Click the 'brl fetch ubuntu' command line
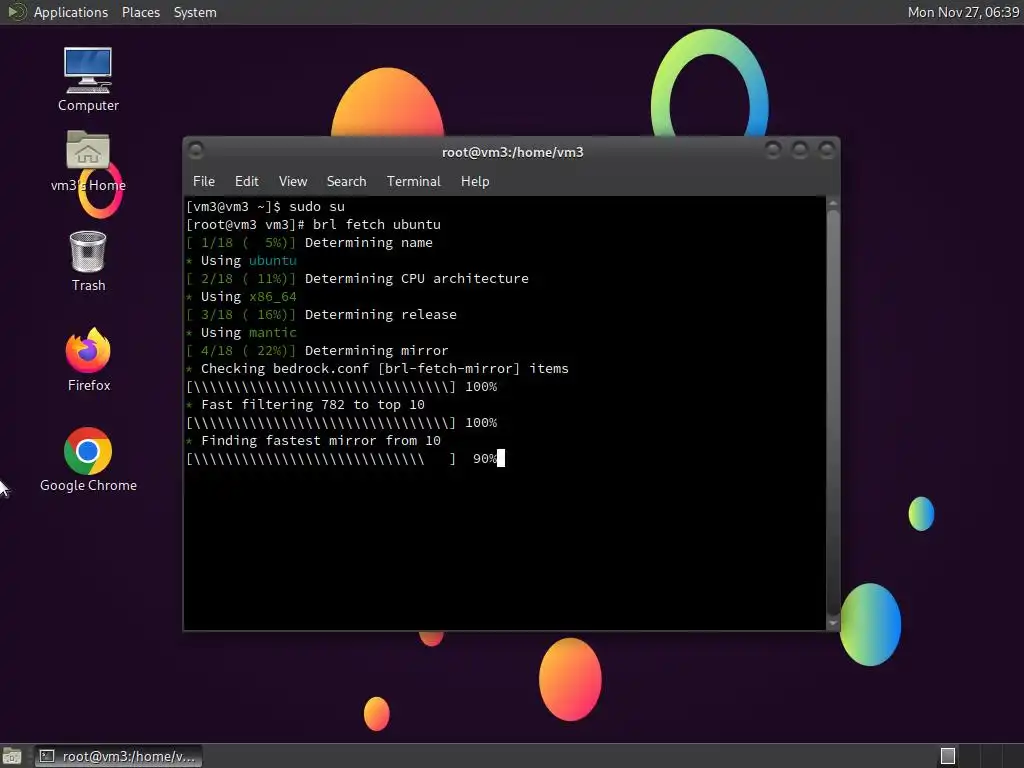Screen dimensions: 1024x768 pos(313,225)
